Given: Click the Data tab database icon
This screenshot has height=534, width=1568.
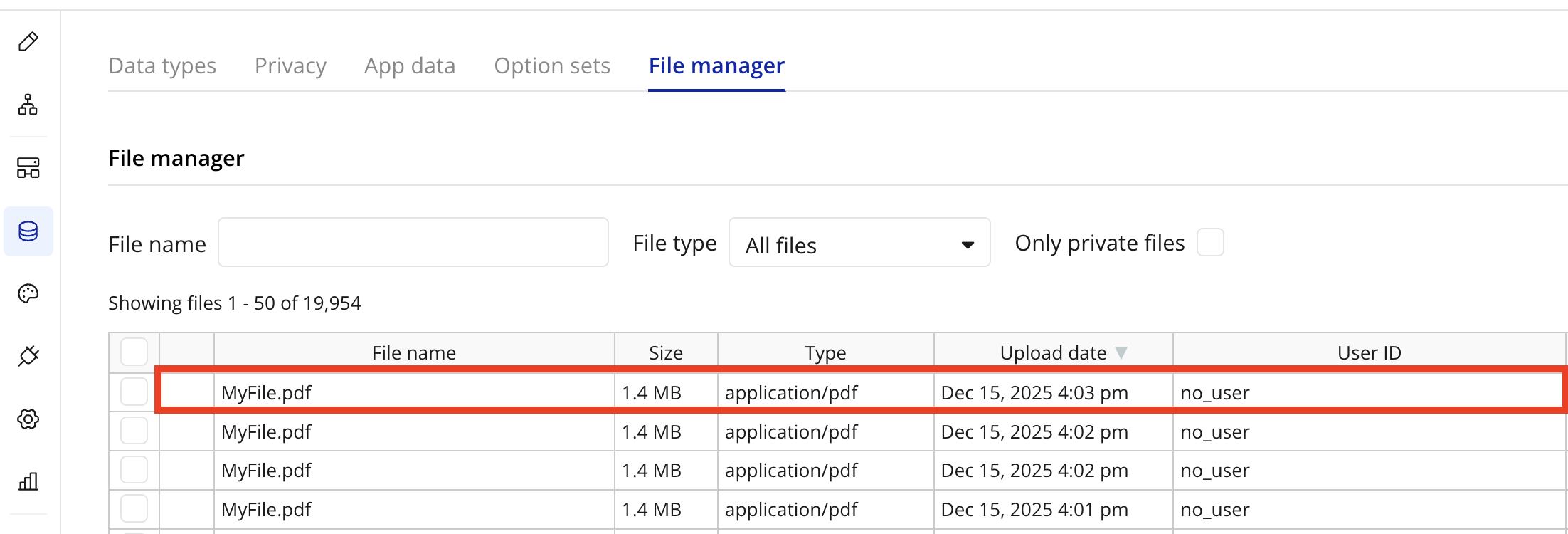Looking at the screenshot, I should (28, 231).
